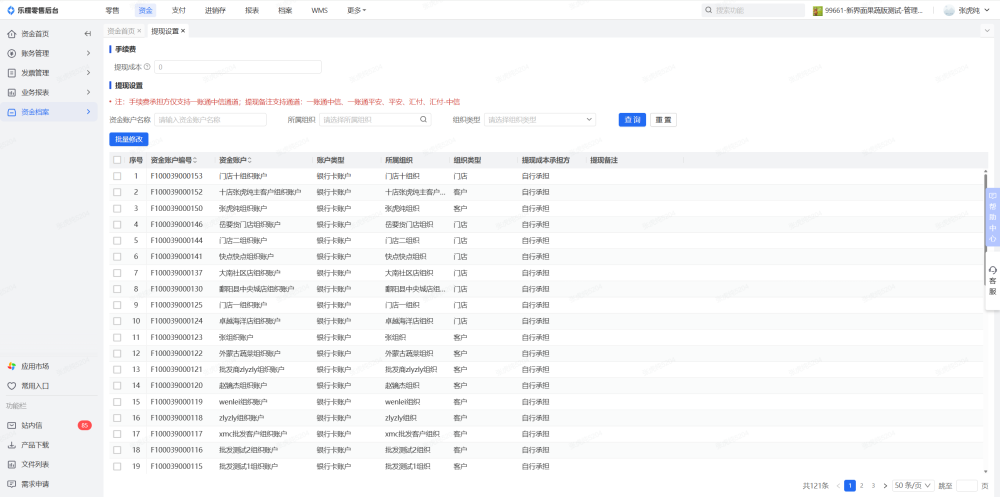Open the 组织类型 dropdown
This screenshot has width=1000, height=497.
click(x=540, y=119)
